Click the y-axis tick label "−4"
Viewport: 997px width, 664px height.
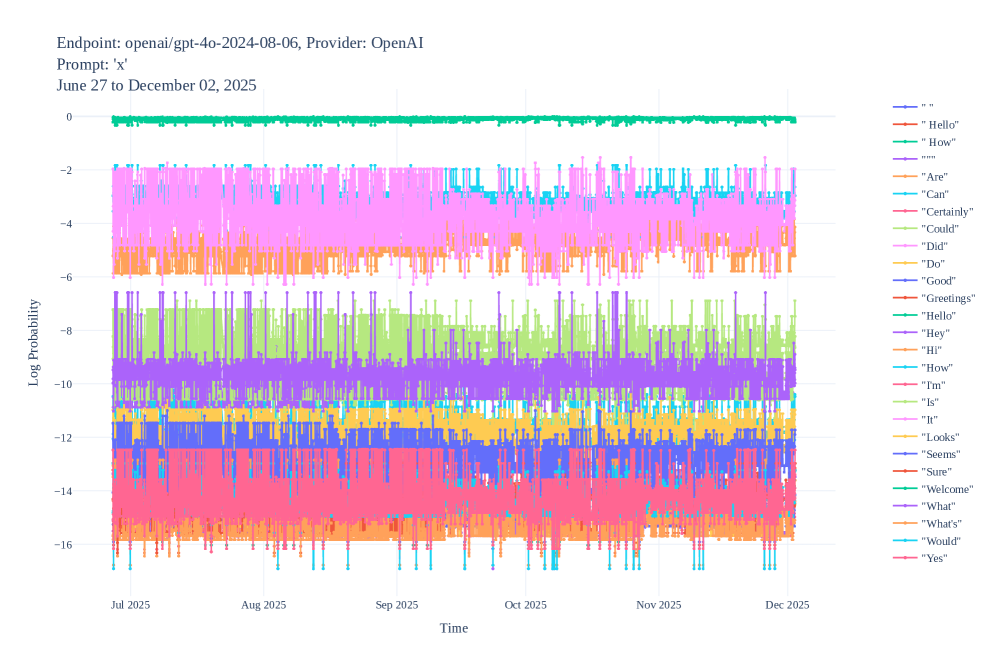pyautogui.click(x=66, y=223)
